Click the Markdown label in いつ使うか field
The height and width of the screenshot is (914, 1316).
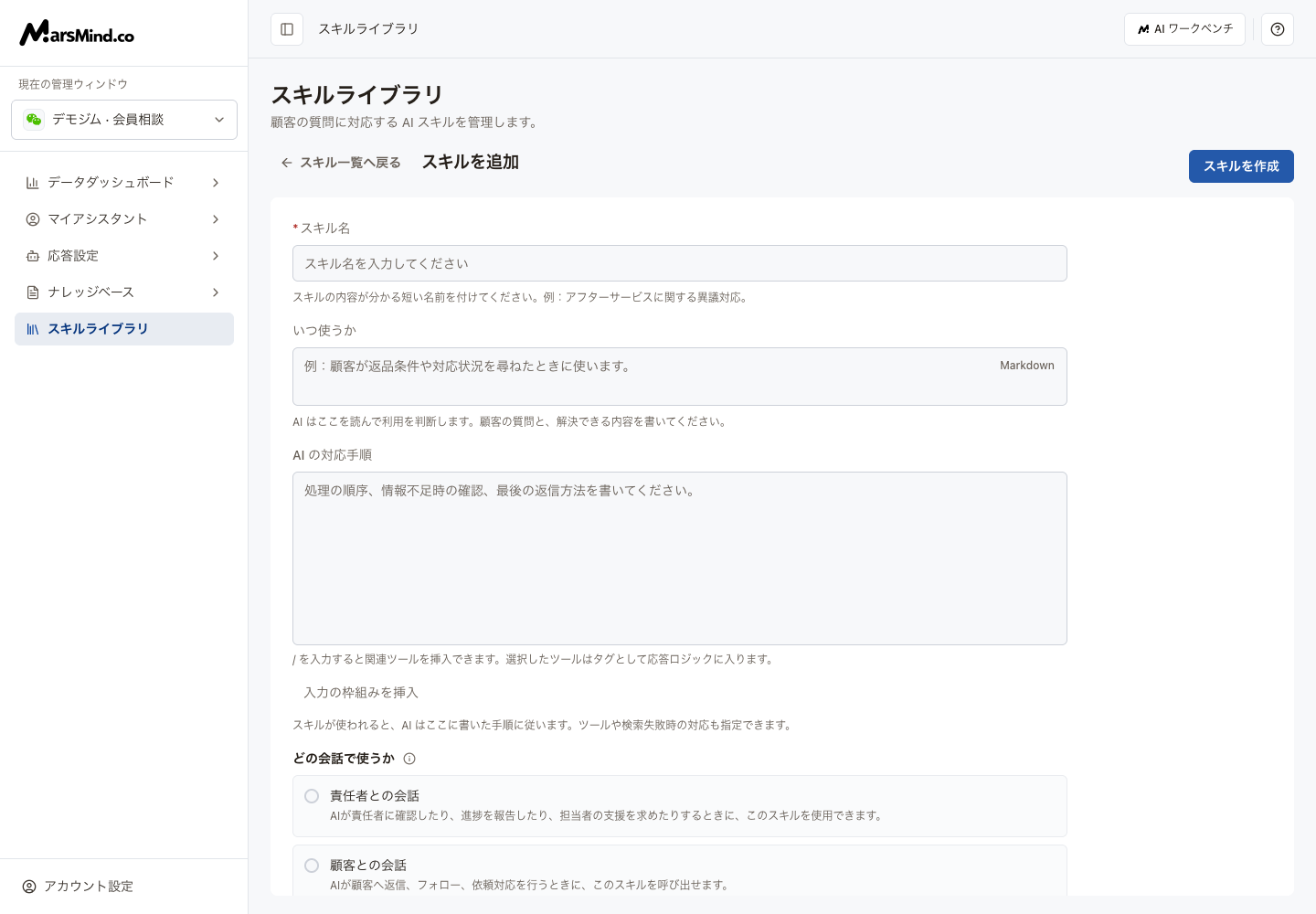click(x=1027, y=366)
